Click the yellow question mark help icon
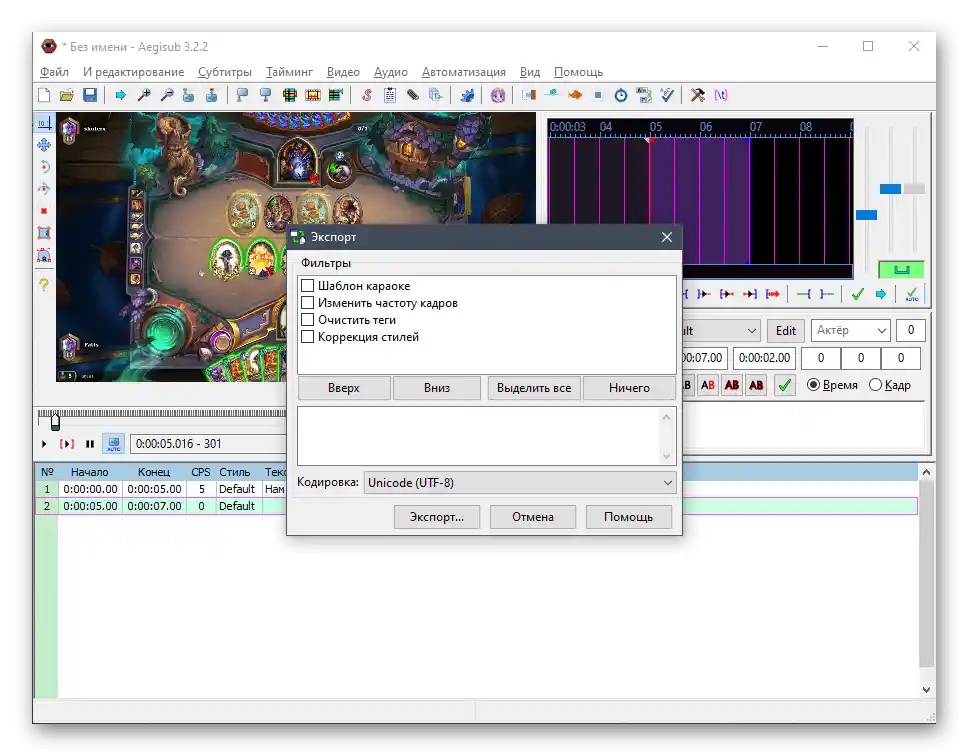 pos(44,285)
